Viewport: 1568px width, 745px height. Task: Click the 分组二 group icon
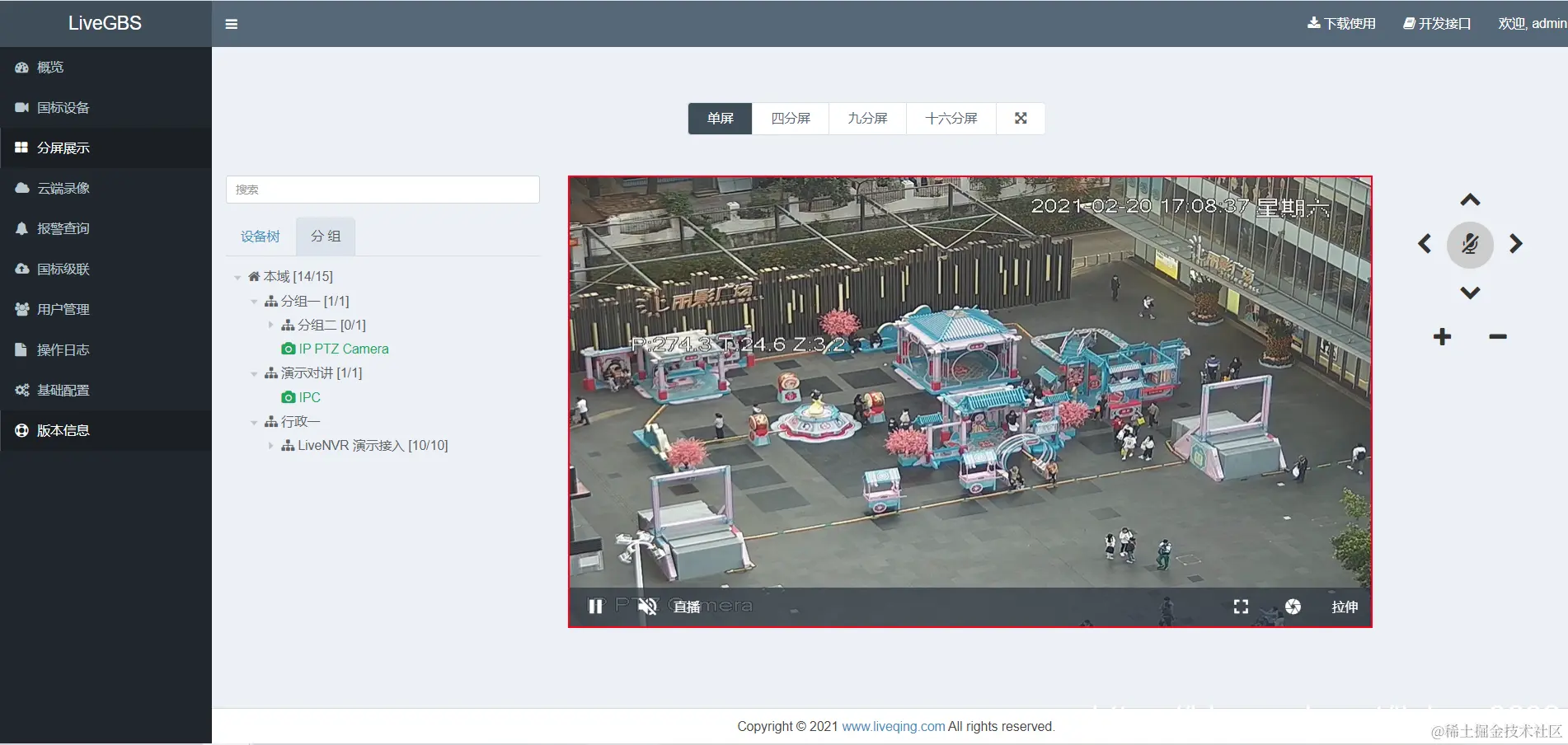[288, 326]
